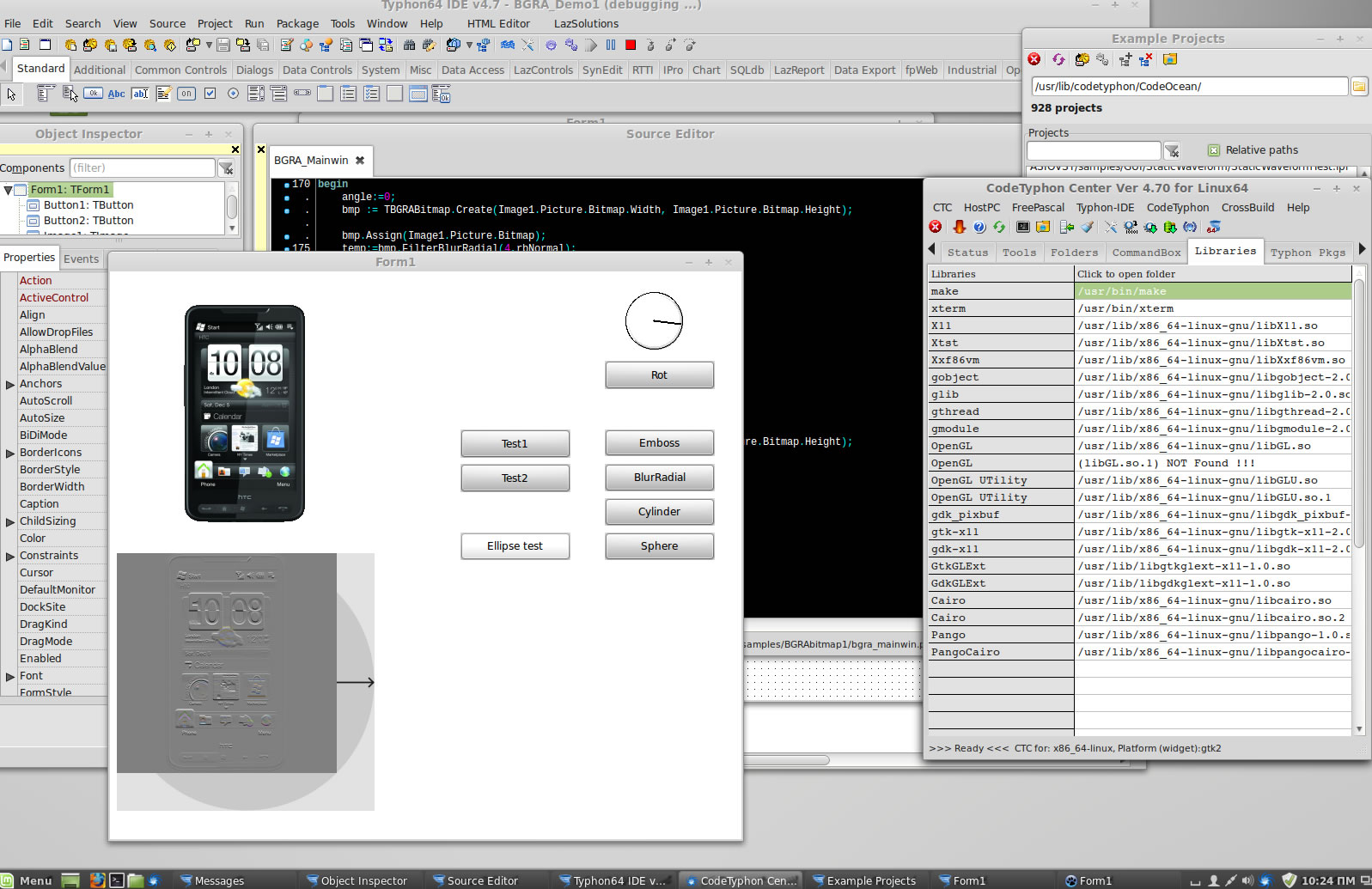Click the Libraries list vertical scrollbar
Viewport: 1372px width, 889px height.
pos(1359,501)
